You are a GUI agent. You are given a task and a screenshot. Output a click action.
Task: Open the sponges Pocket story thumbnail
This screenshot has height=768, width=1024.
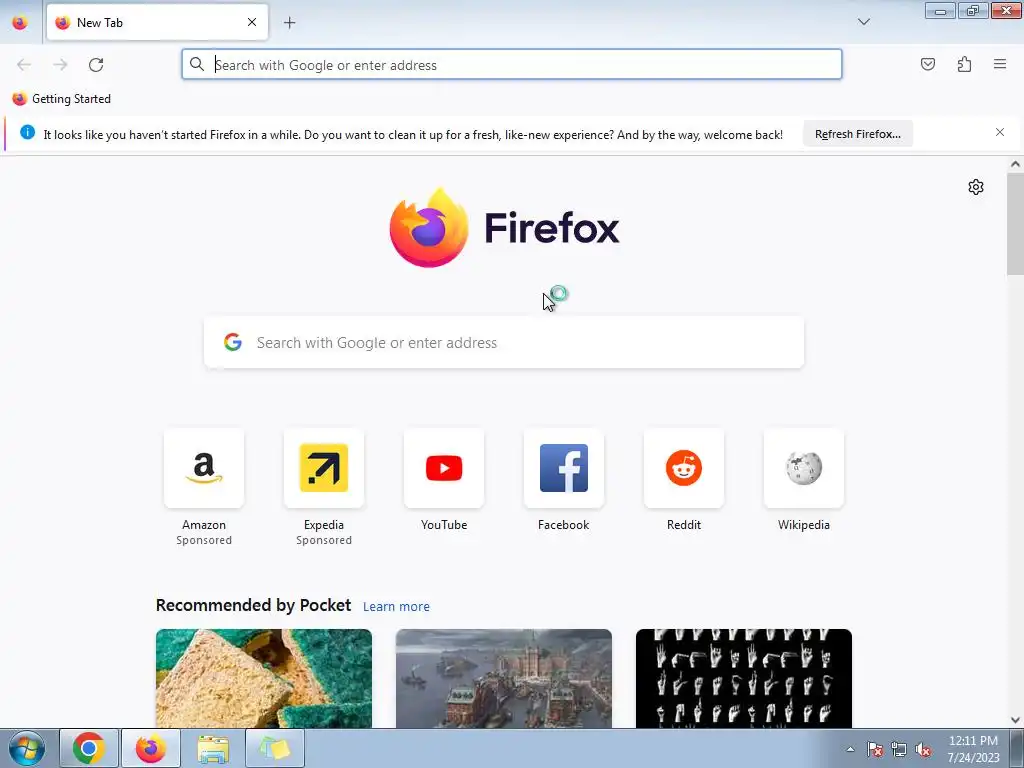(264, 679)
